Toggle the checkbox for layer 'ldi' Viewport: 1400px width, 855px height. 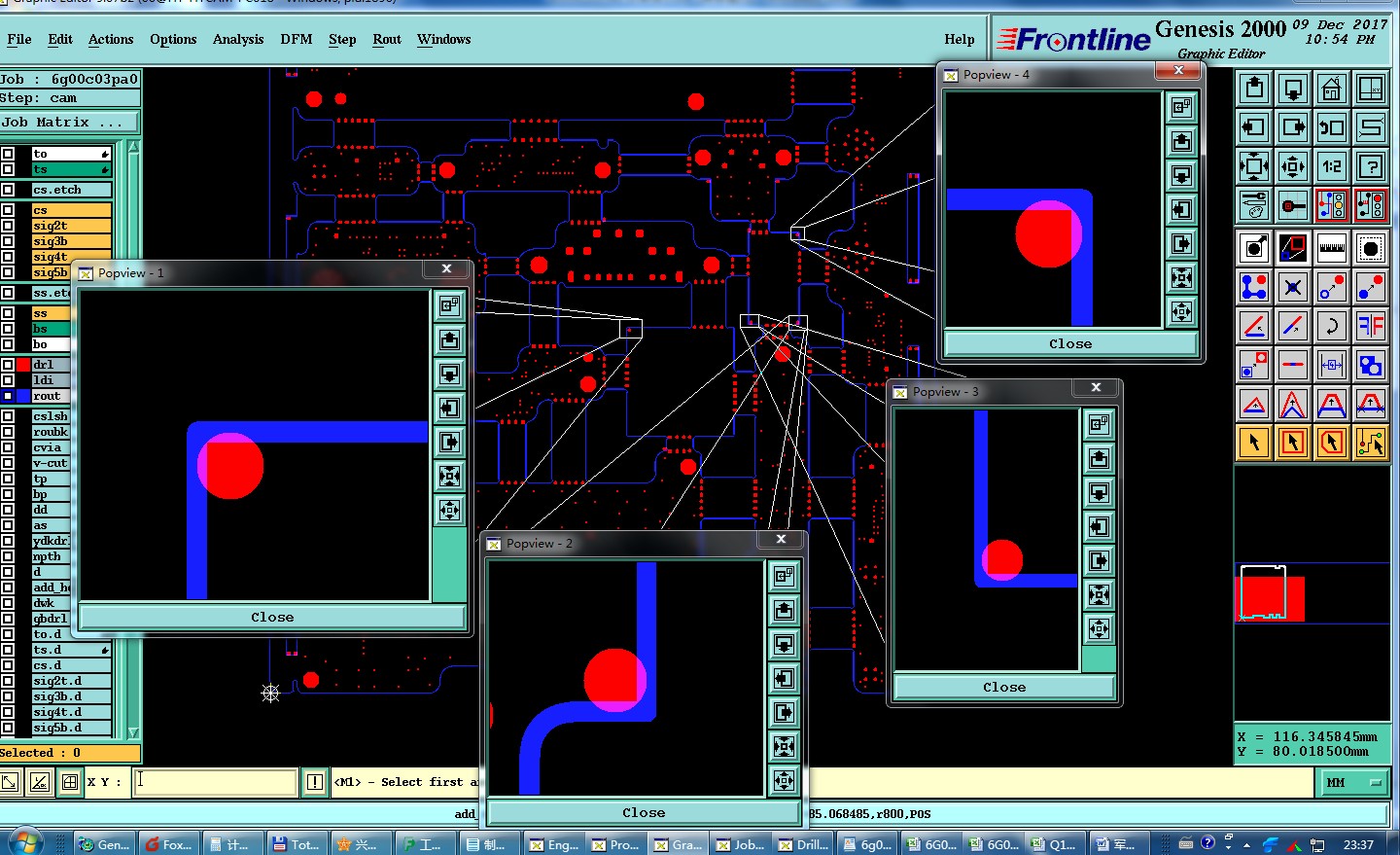coord(8,380)
